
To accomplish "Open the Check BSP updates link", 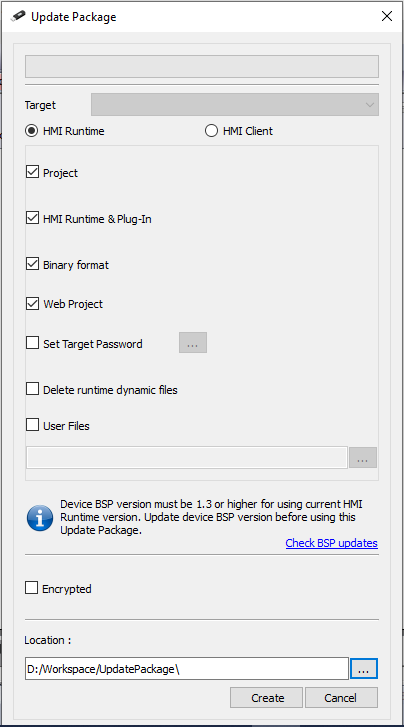I will pyautogui.click(x=332, y=543).
